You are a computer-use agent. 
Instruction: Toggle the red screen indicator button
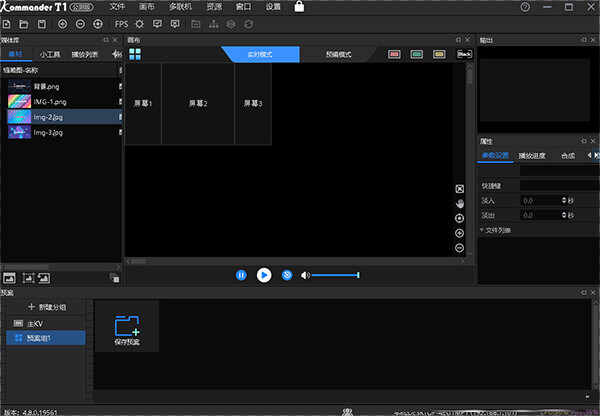(394, 54)
